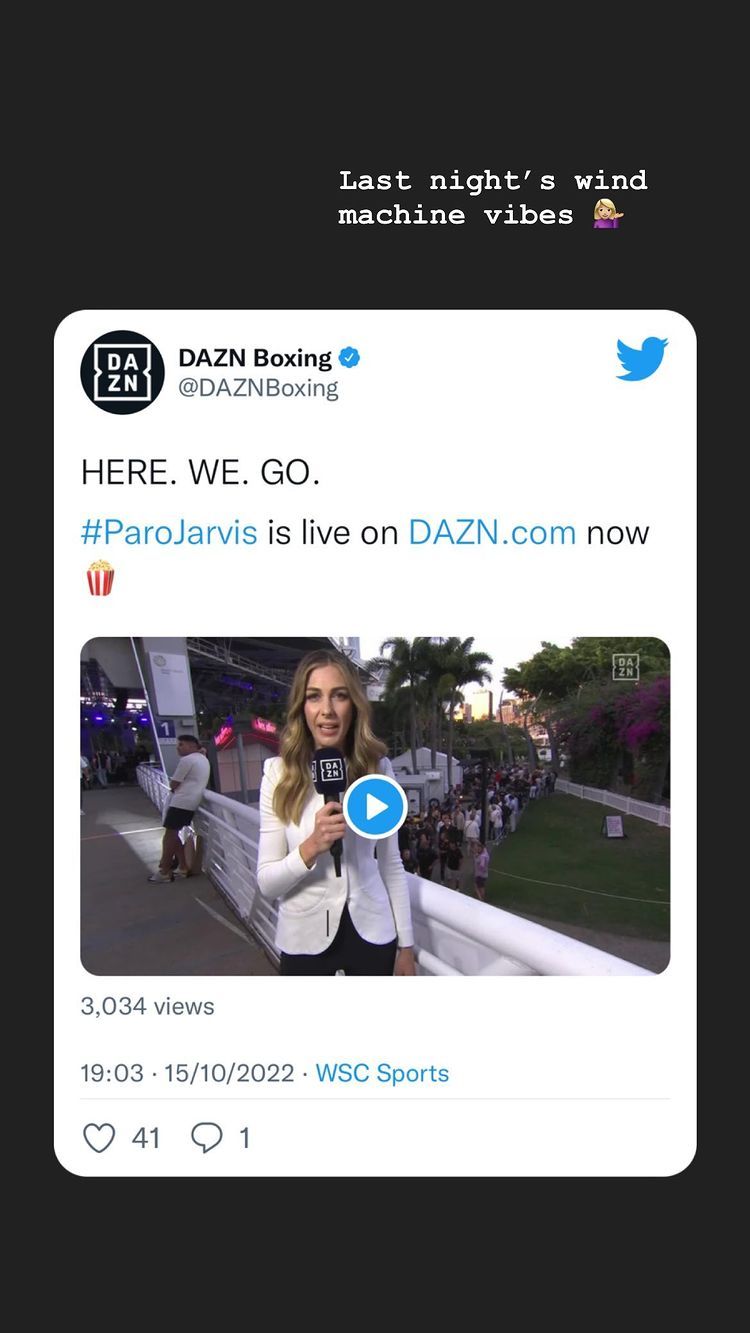This screenshot has height=1333, width=750.
Task: Click the video thumbnail of reporter
Action: 375,806
